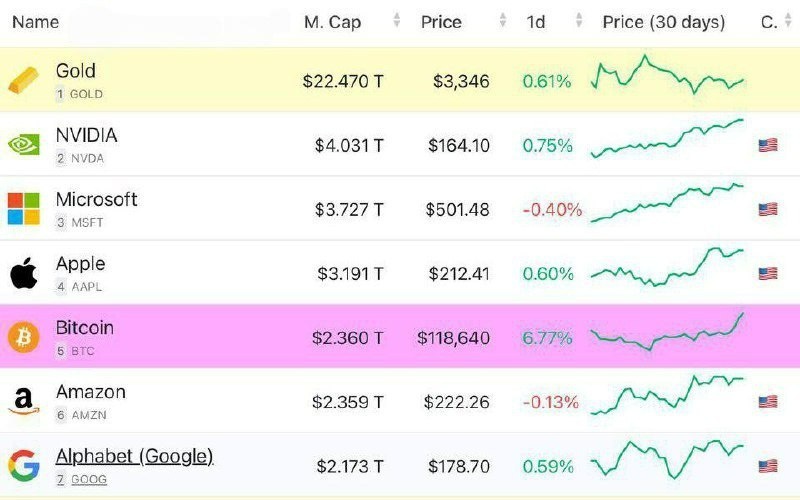Viewport: 800px width, 500px height.
Task: Click Microsoft's 30-day sparkline chart
Action: pos(667,203)
